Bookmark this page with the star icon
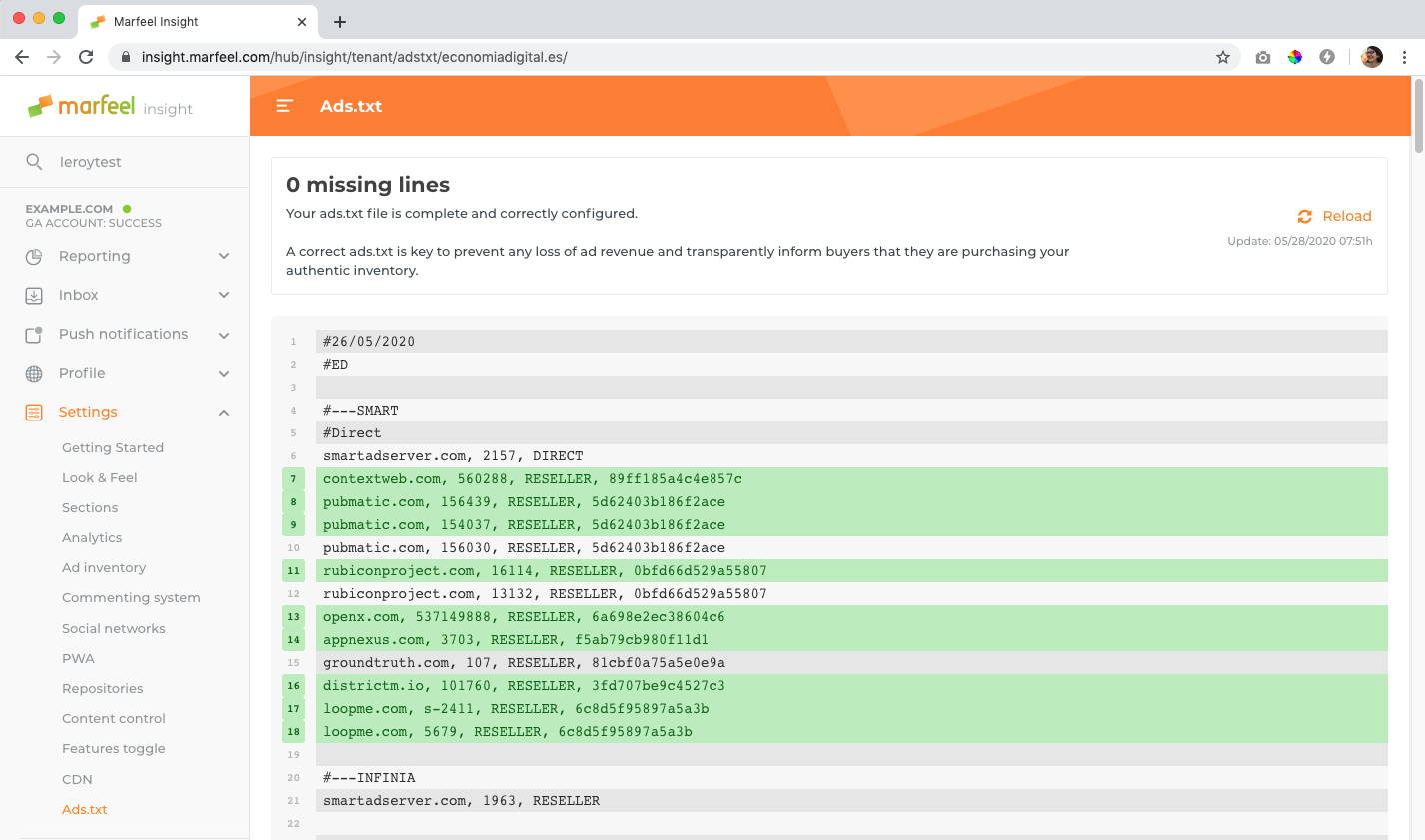Screen dimensions: 1425x840 [x=1223, y=57]
